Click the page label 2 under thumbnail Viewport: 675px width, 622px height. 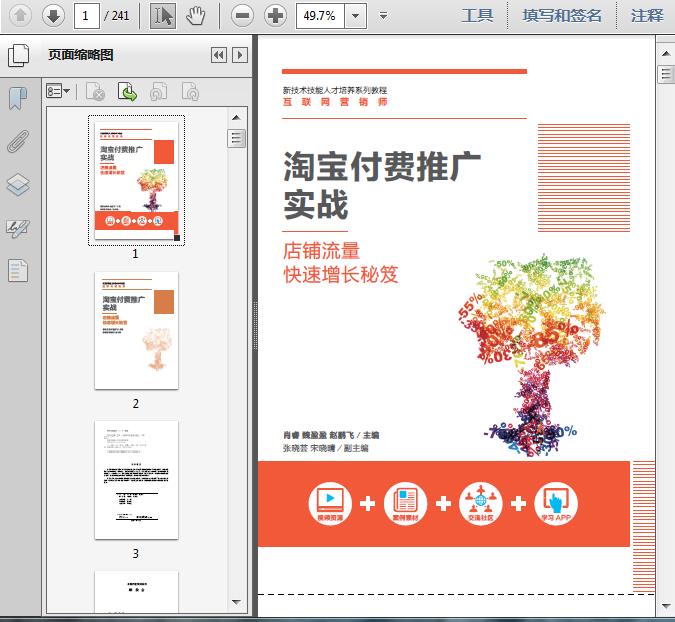[x=136, y=404]
